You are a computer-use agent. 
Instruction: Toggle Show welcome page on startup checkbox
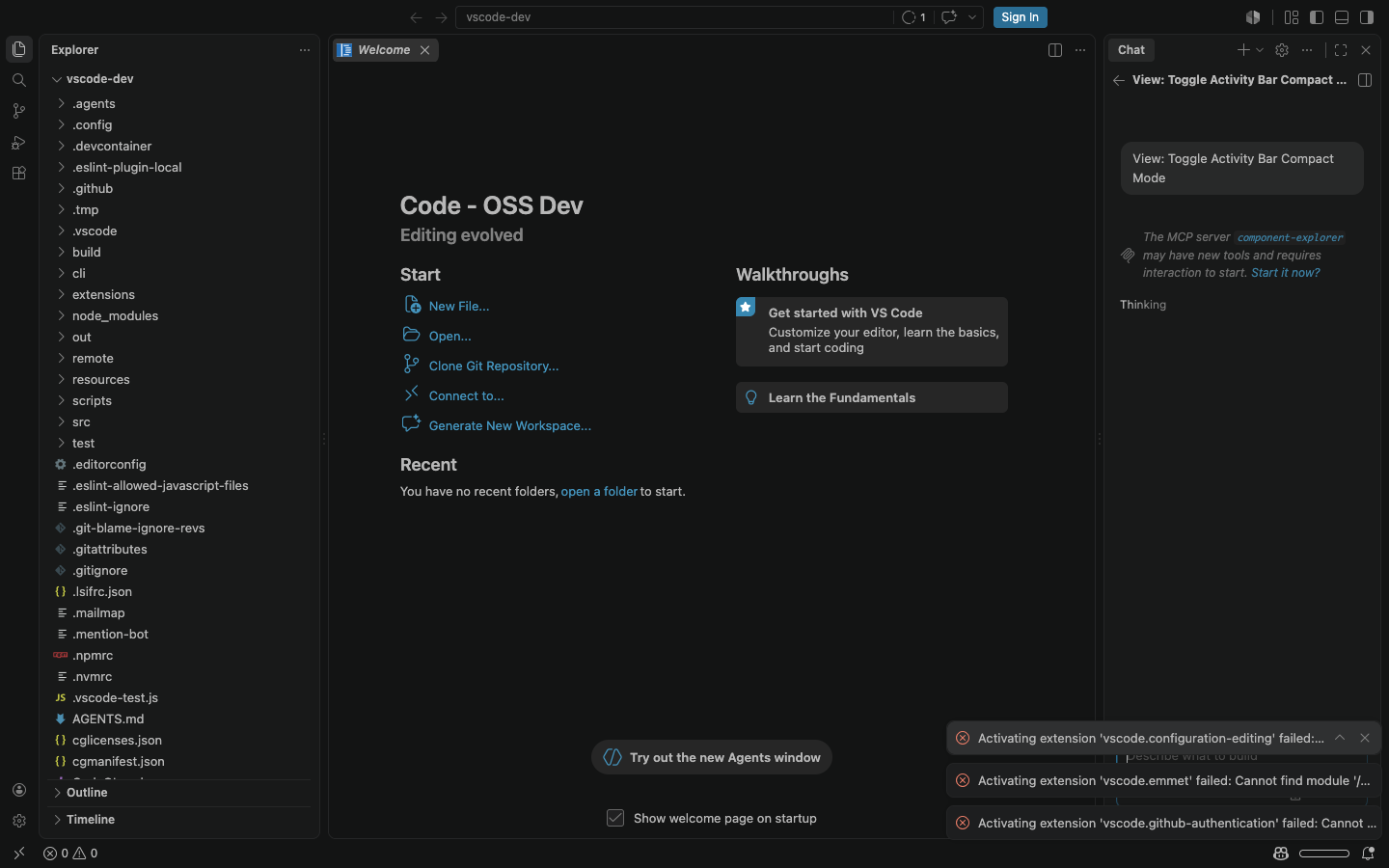point(615,818)
